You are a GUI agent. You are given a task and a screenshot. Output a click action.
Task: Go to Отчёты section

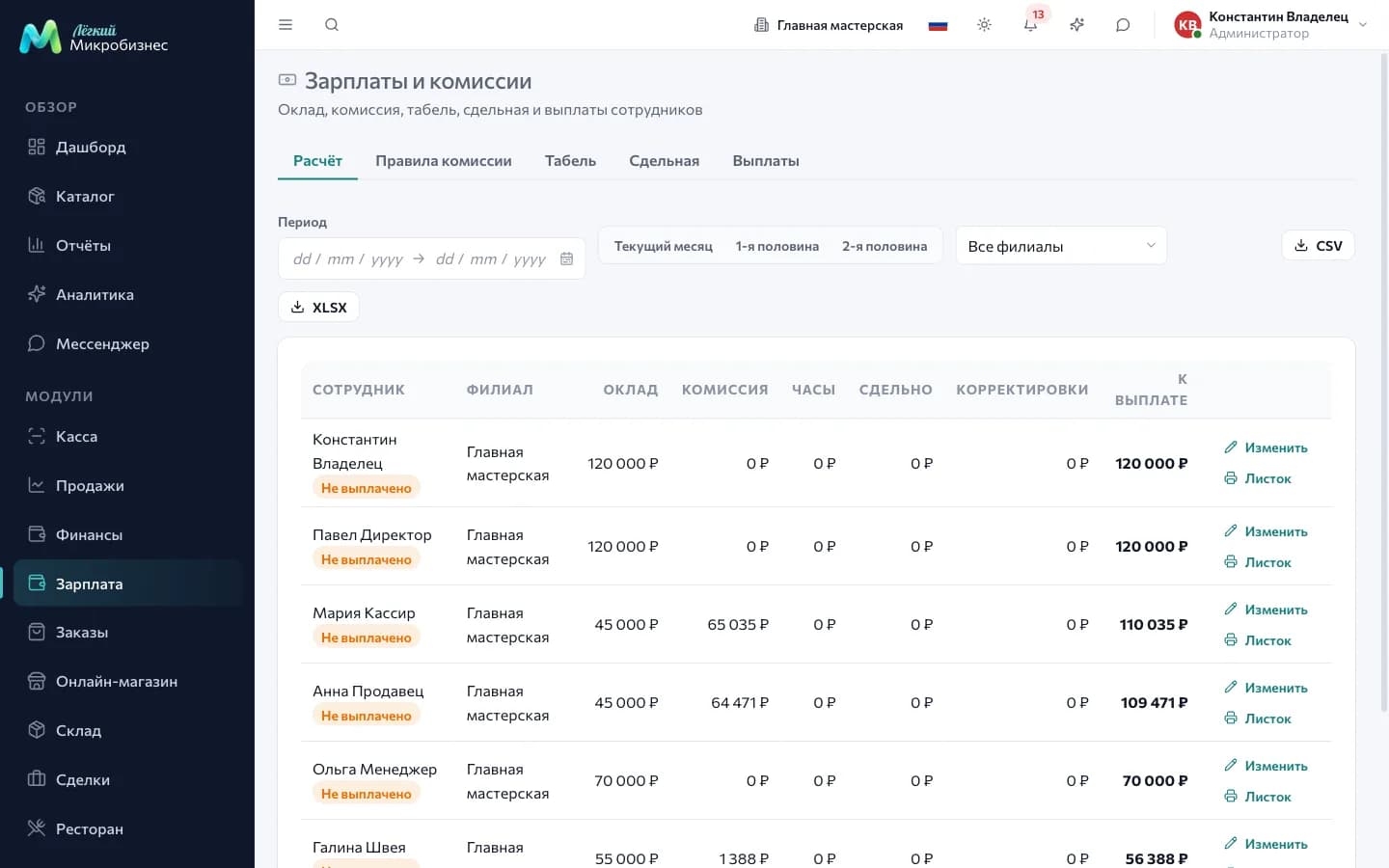point(127,245)
